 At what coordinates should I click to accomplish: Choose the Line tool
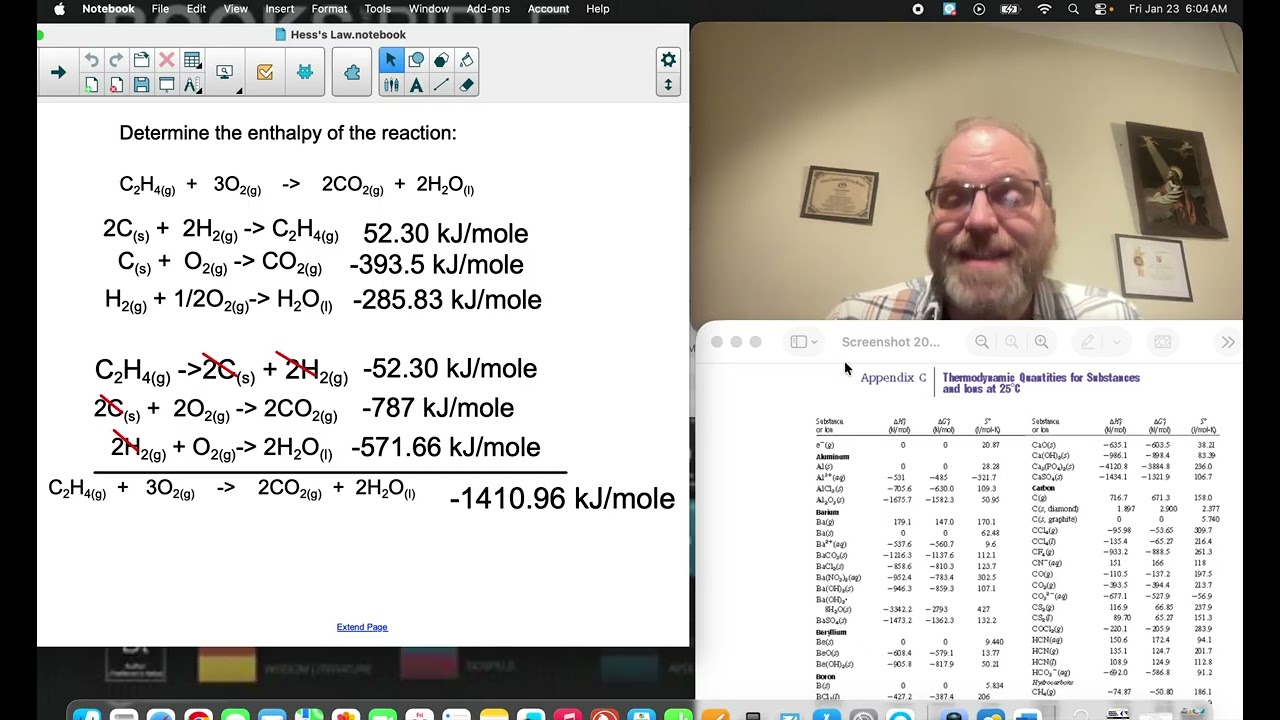(441, 85)
